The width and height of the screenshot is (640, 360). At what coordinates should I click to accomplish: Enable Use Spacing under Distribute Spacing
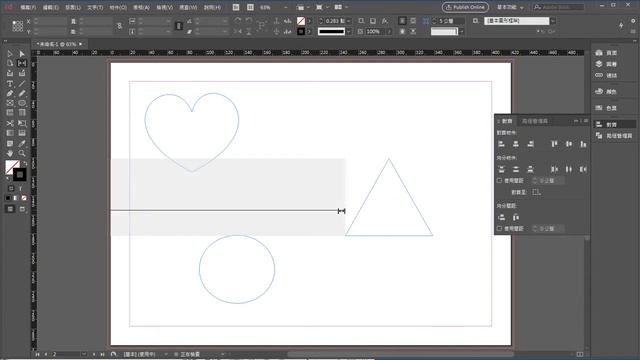coord(499,229)
